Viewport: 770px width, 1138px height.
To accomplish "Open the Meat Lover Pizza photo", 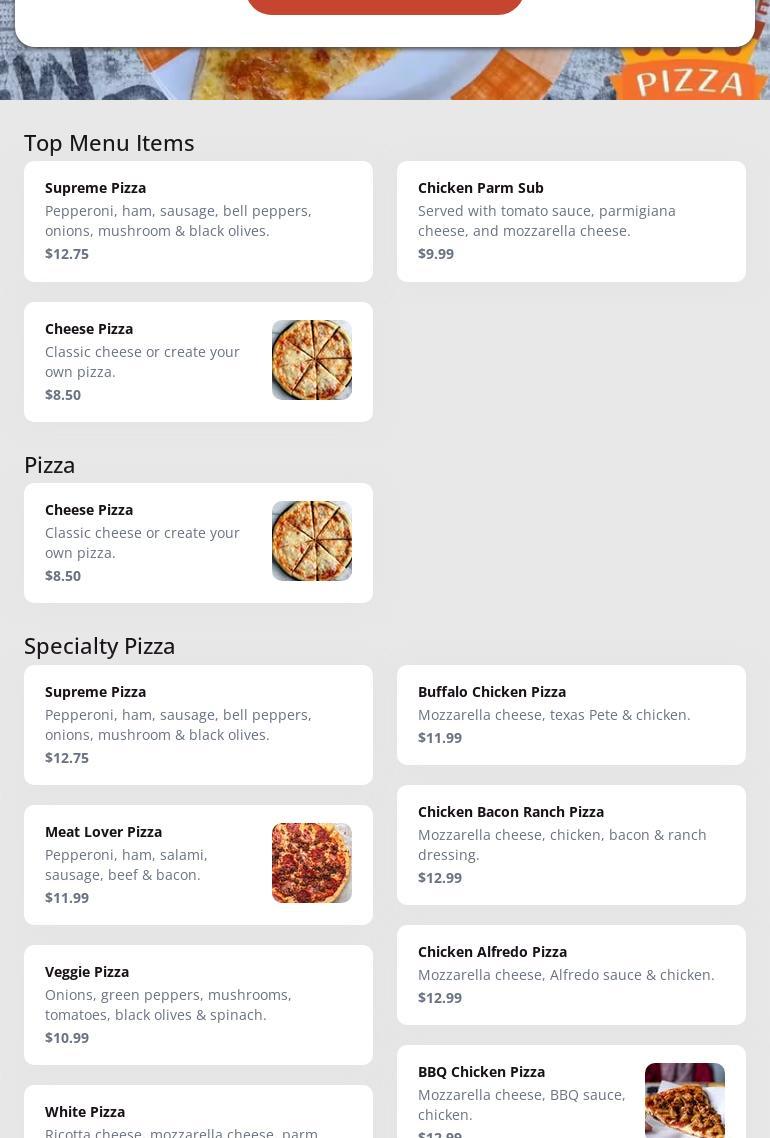I will (x=312, y=863).
